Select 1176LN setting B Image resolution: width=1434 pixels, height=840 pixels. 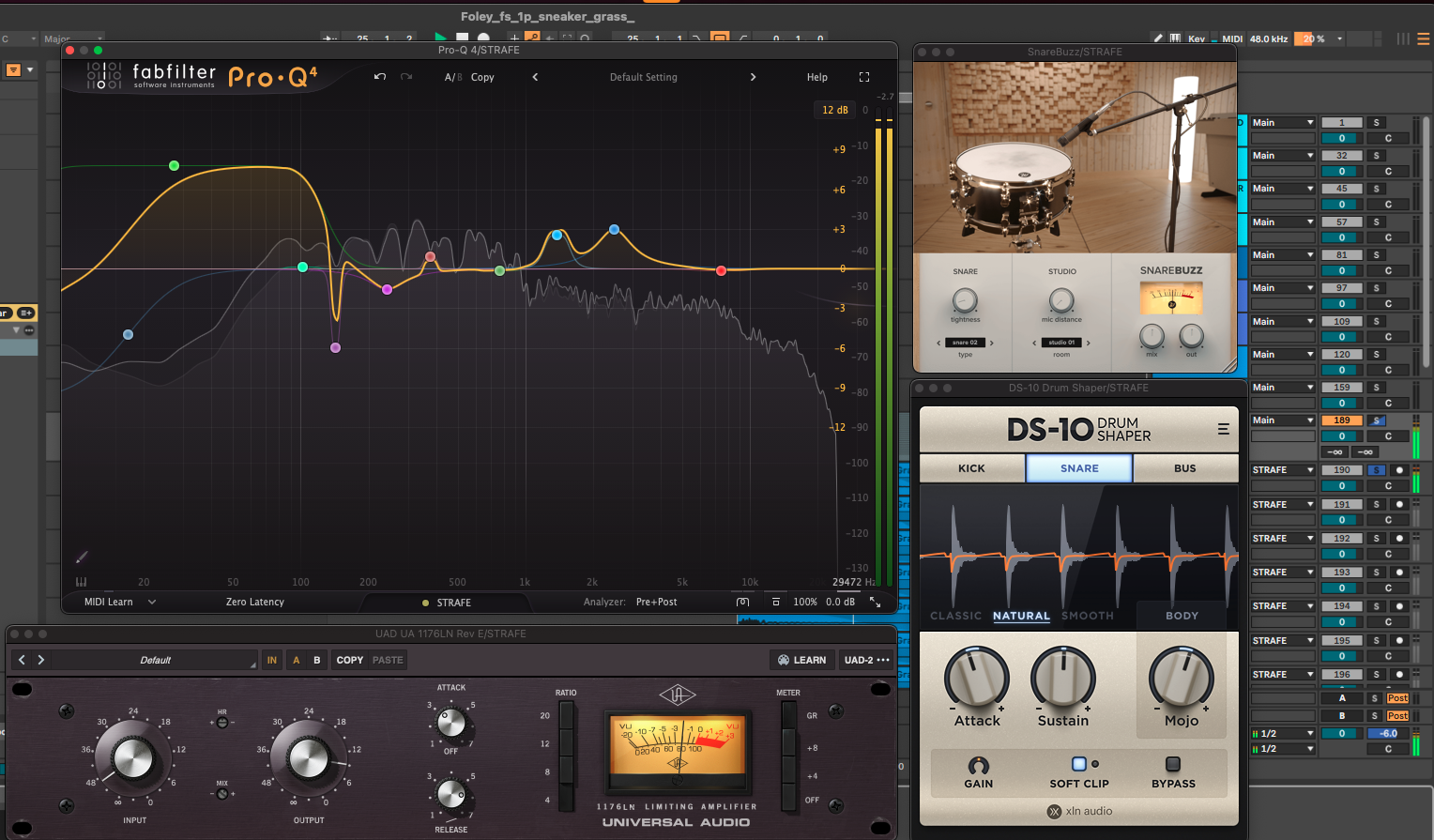click(x=317, y=660)
